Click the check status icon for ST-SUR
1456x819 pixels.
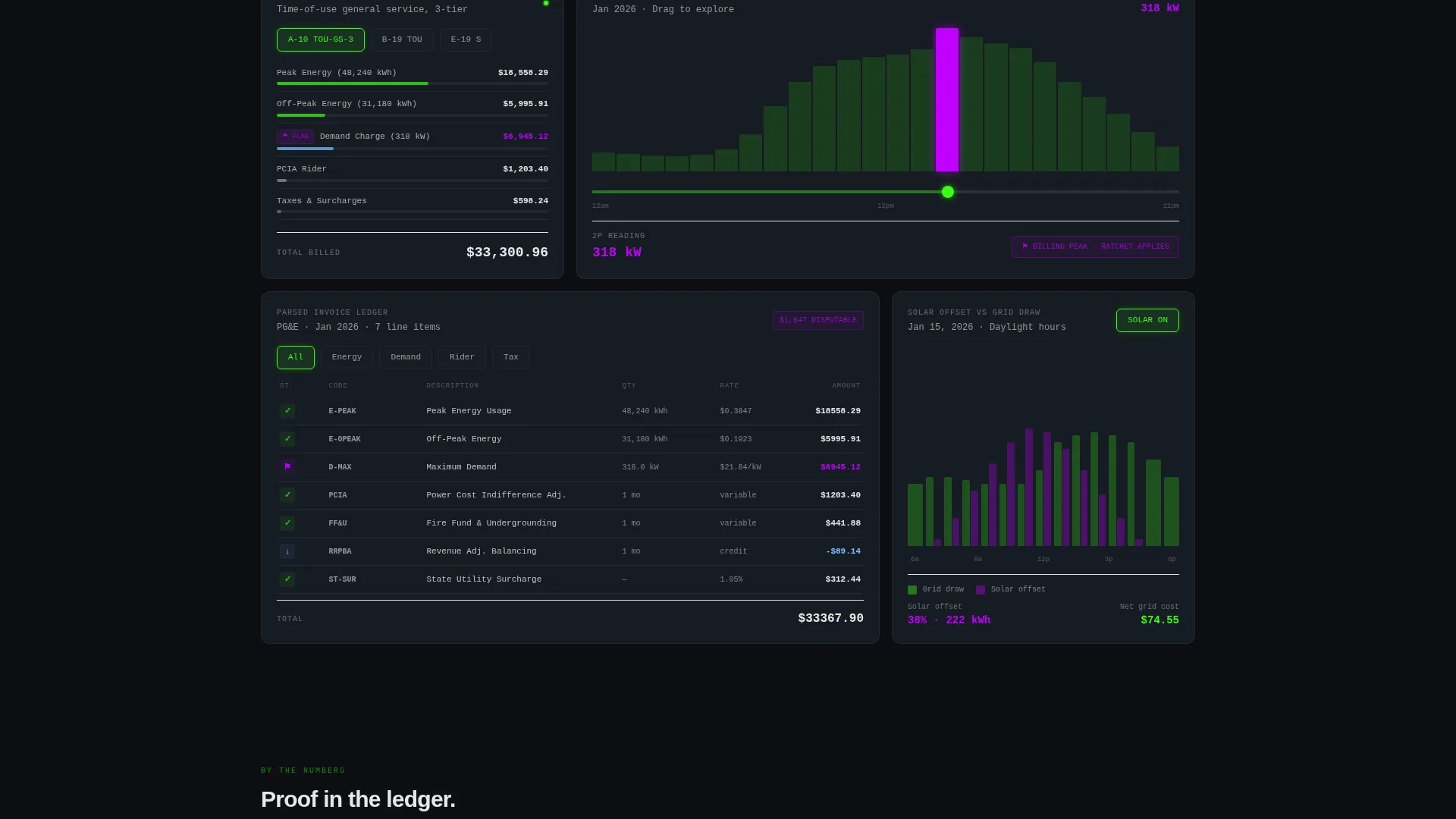pyautogui.click(x=287, y=579)
